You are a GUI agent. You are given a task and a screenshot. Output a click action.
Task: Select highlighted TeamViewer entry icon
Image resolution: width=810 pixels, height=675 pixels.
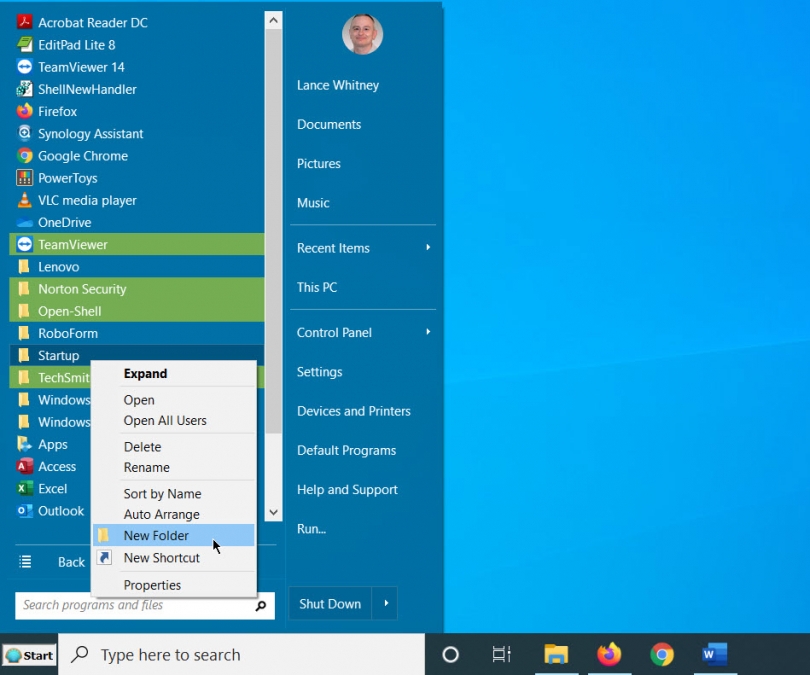click(x=24, y=244)
